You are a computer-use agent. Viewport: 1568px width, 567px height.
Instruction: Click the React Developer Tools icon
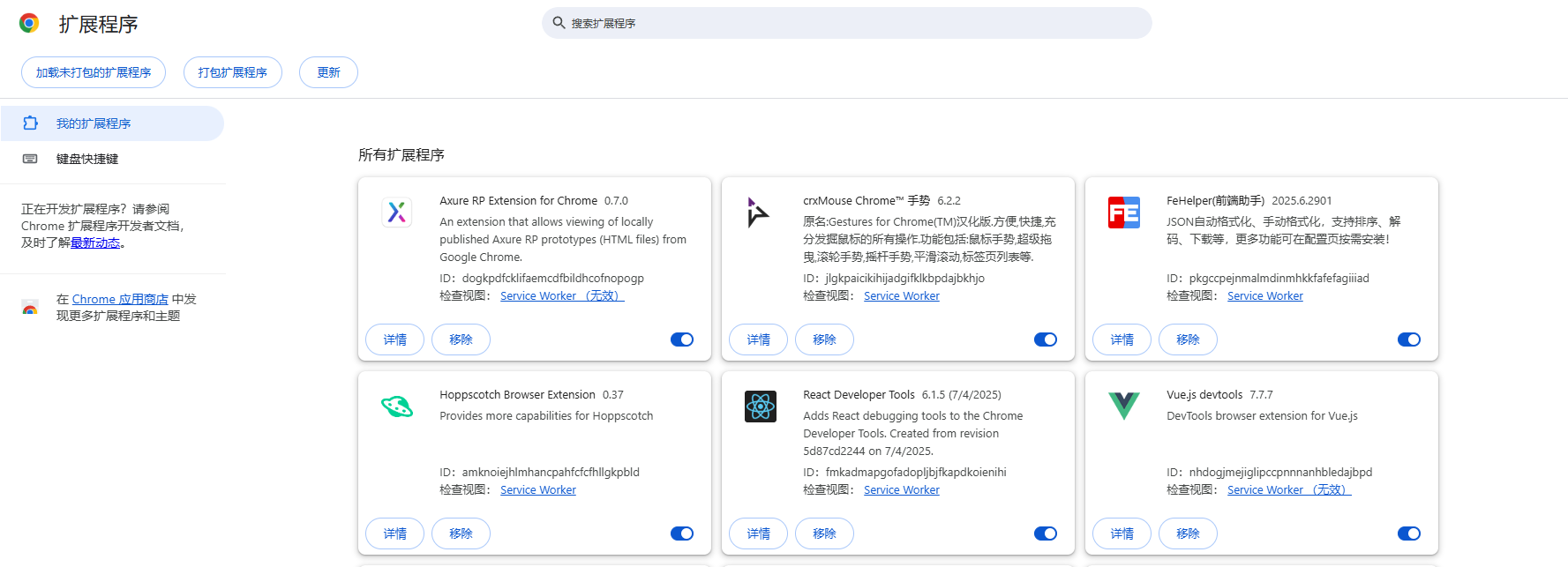[x=760, y=407]
